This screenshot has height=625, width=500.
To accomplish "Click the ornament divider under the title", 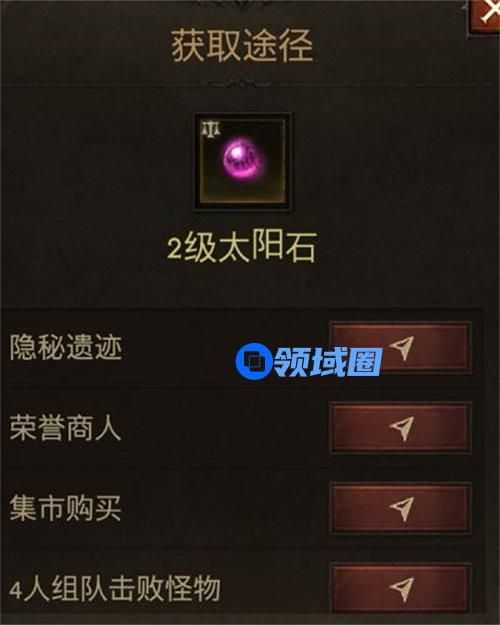I will tap(241, 84).
